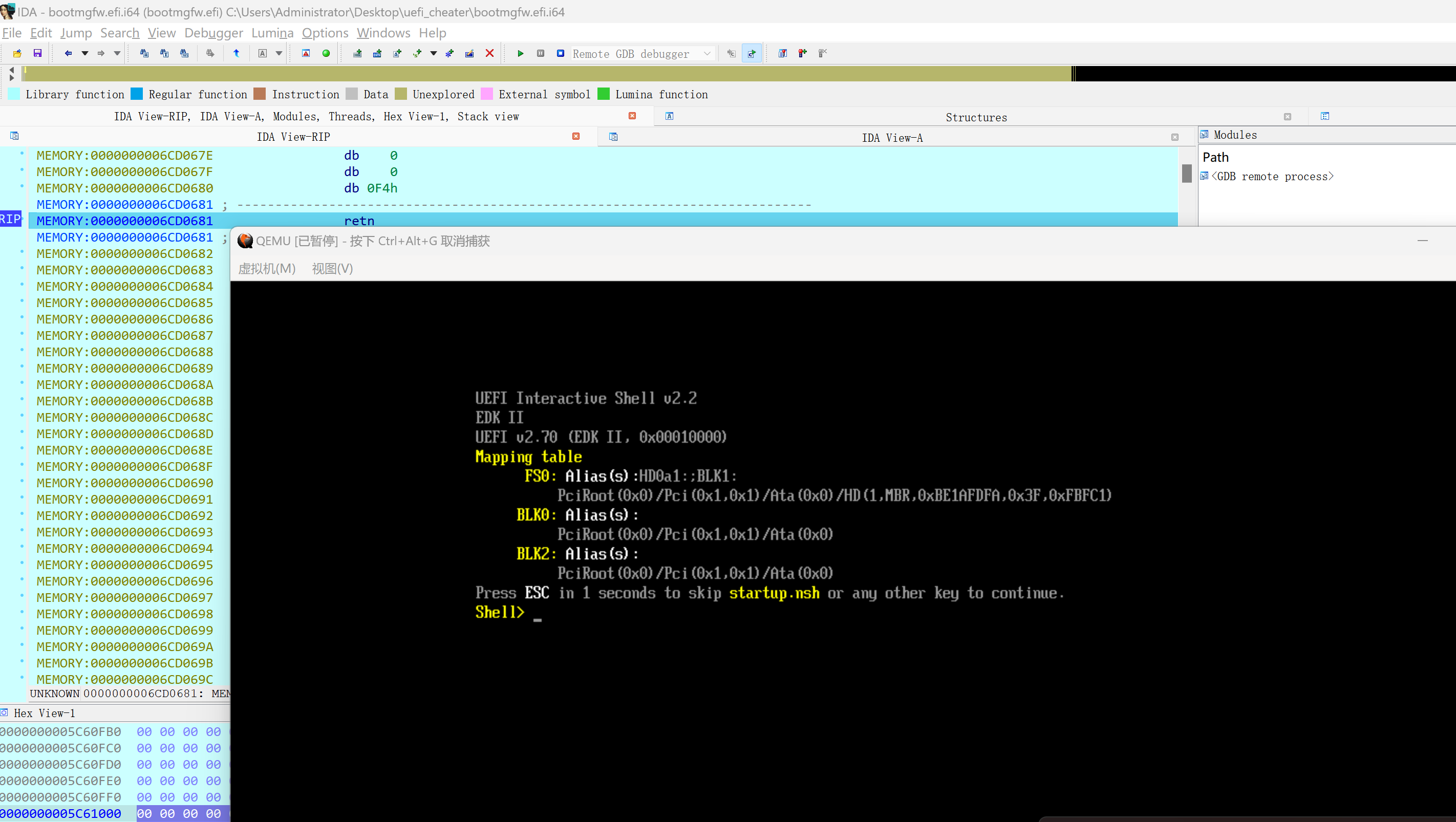The height and width of the screenshot is (822, 1456).
Task: Open the File menu
Action: click(12, 33)
